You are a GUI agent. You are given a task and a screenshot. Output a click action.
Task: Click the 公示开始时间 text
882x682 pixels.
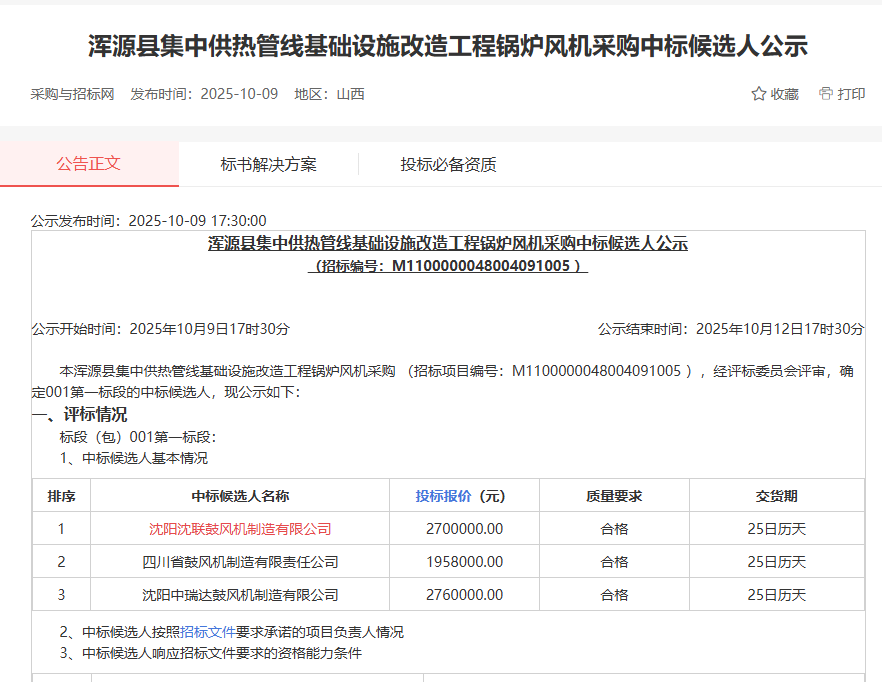tap(161, 329)
